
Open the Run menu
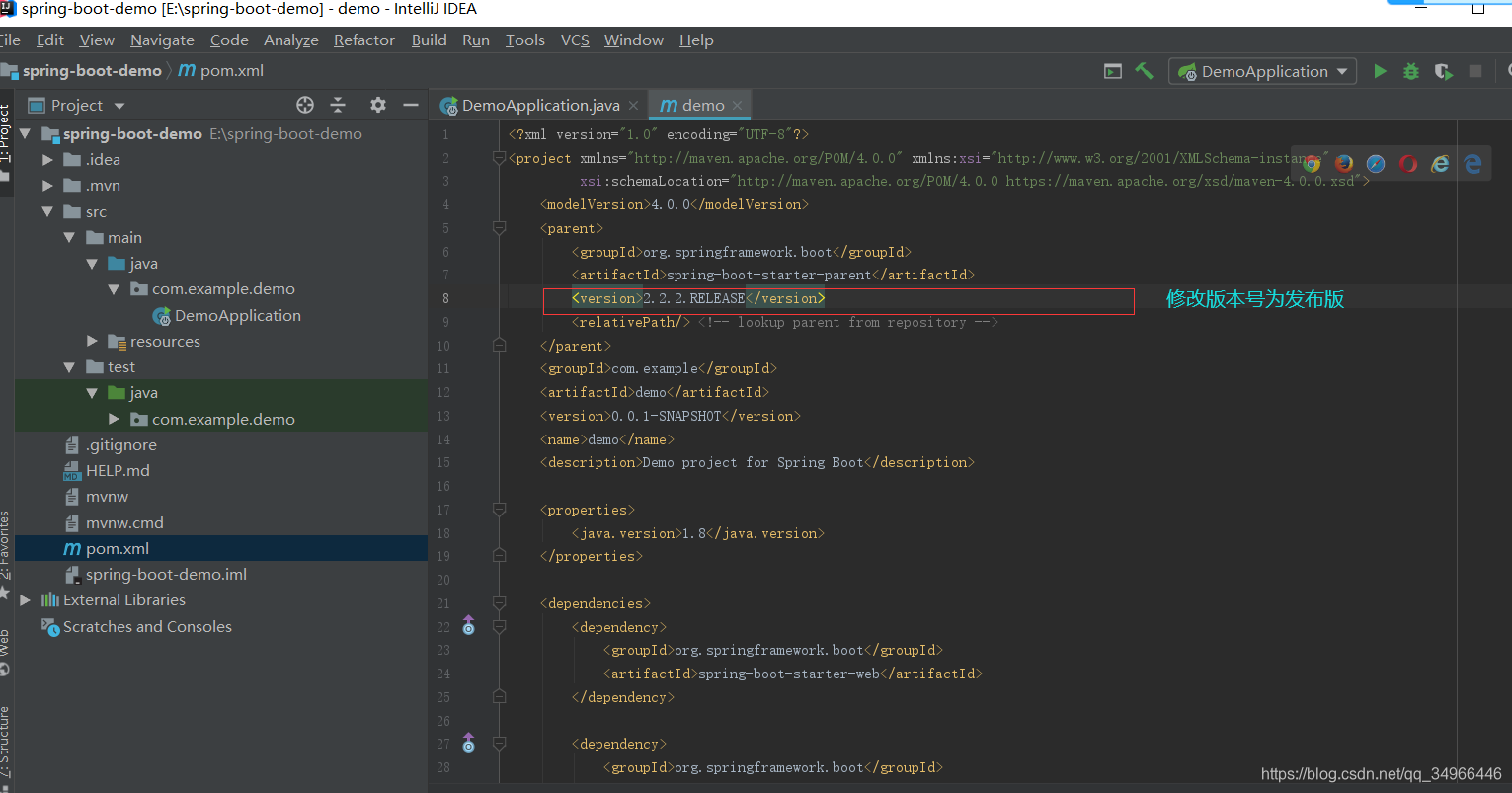coord(476,40)
